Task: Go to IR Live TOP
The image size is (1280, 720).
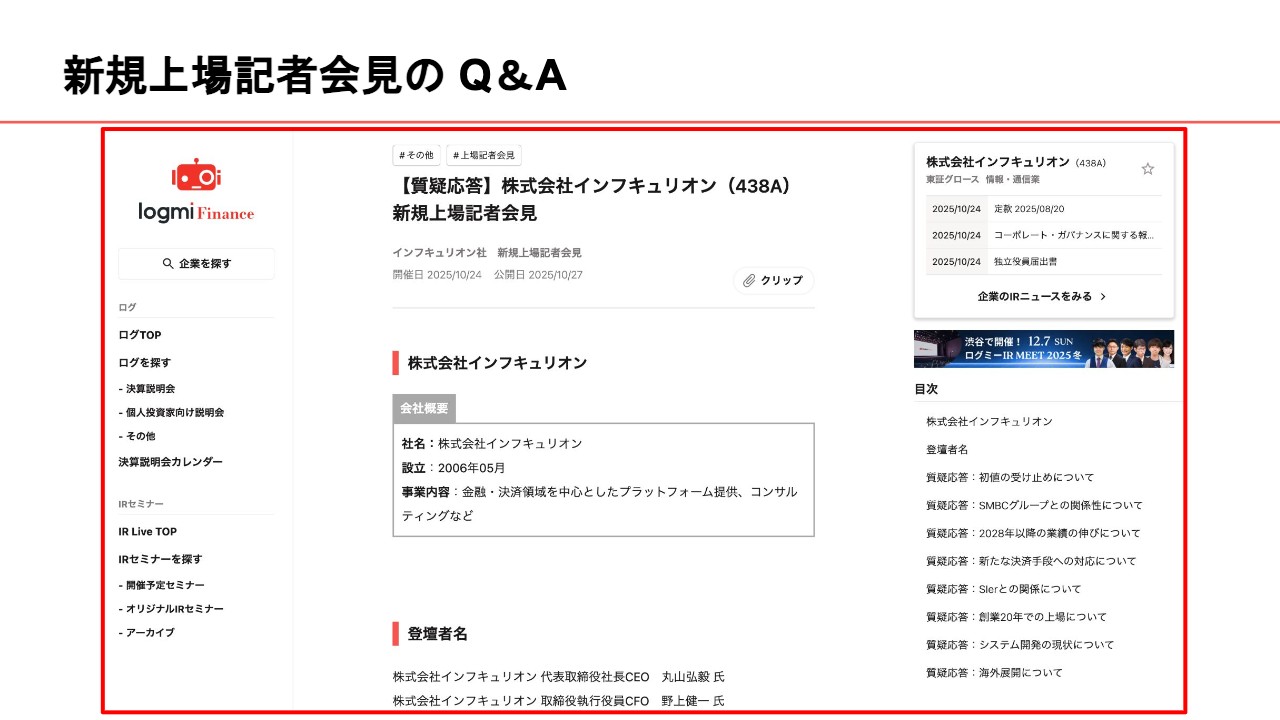Action: coord(148,532)
